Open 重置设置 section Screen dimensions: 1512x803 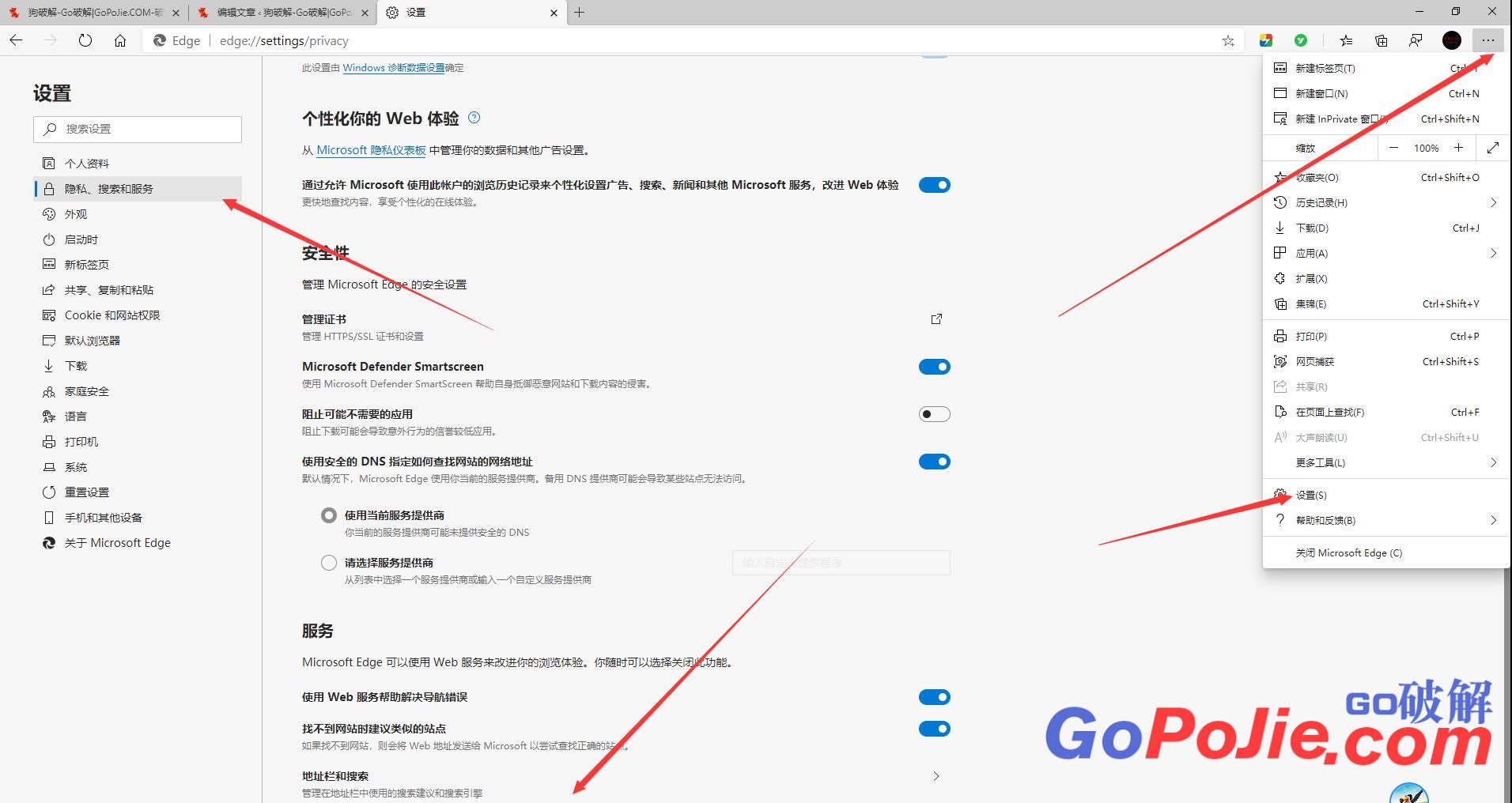pyautogui.click(x=138, y=492)
